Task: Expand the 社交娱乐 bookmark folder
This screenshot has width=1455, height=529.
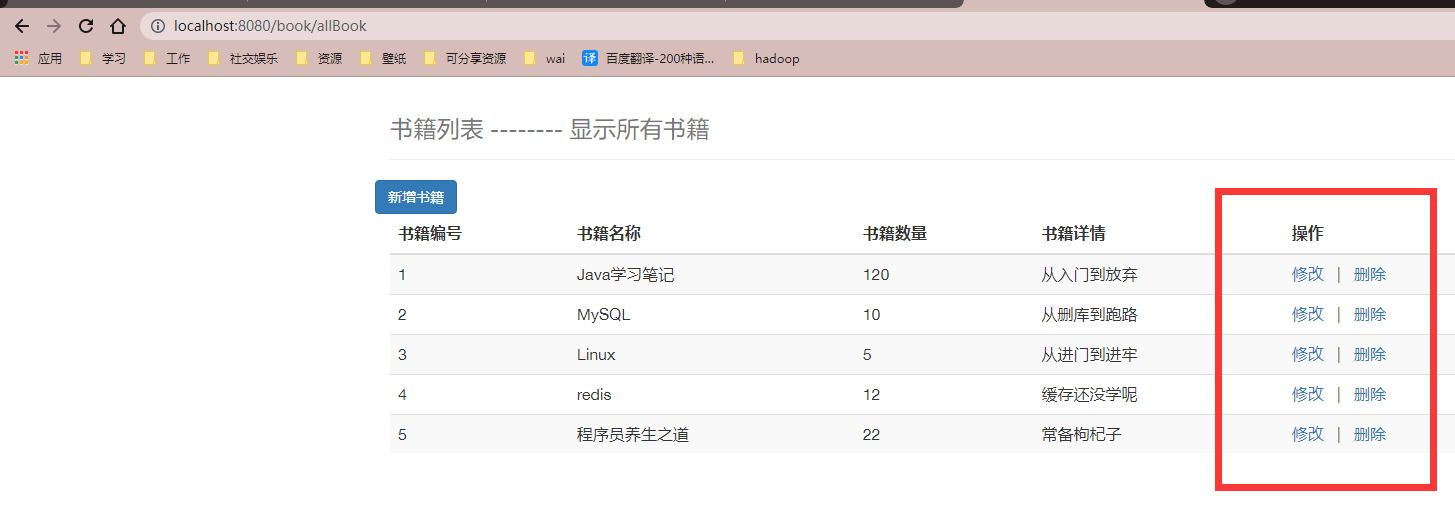Action: (x=243, y=59)
